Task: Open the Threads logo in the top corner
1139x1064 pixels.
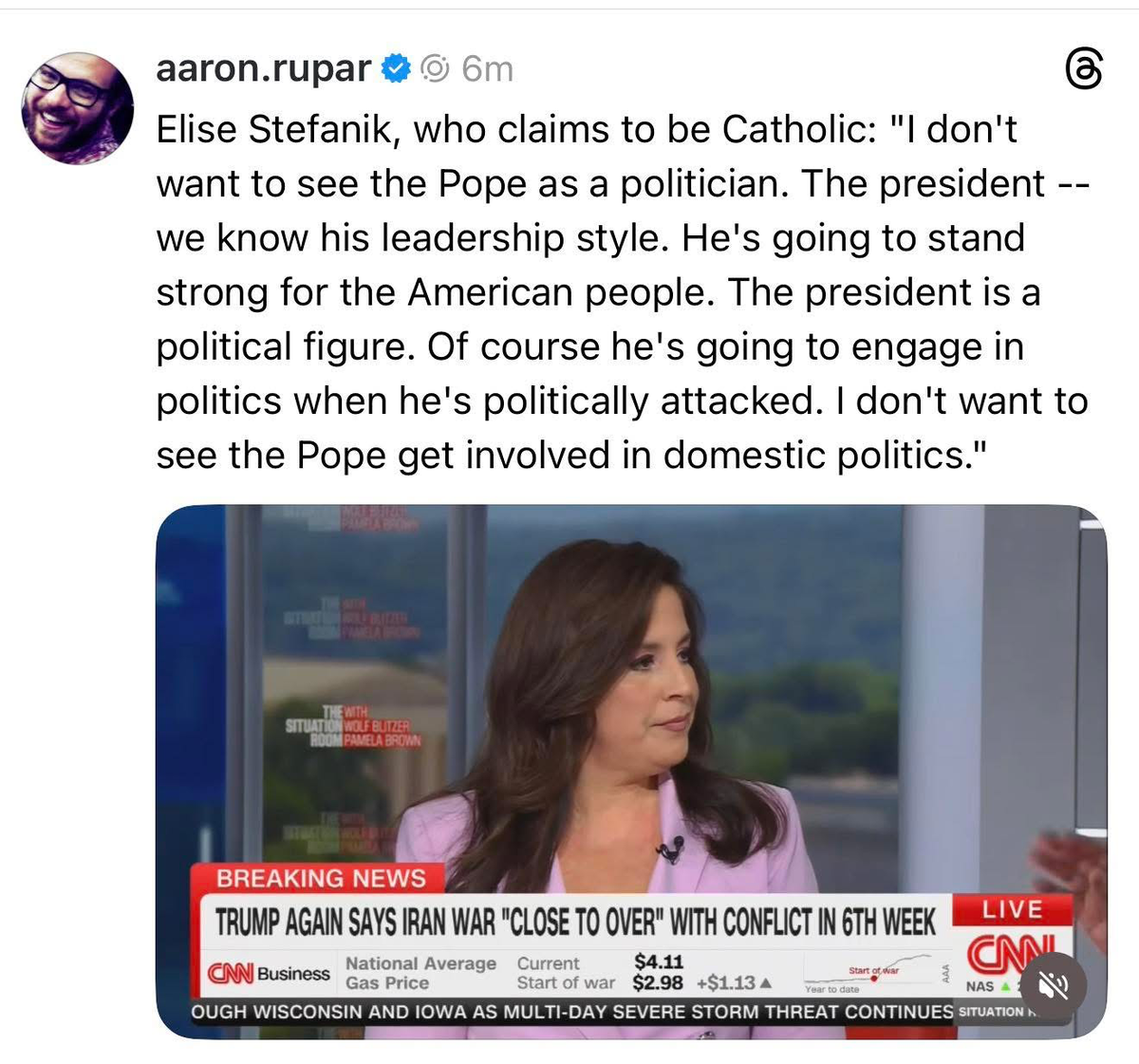Action: (x=1083, y=71)
